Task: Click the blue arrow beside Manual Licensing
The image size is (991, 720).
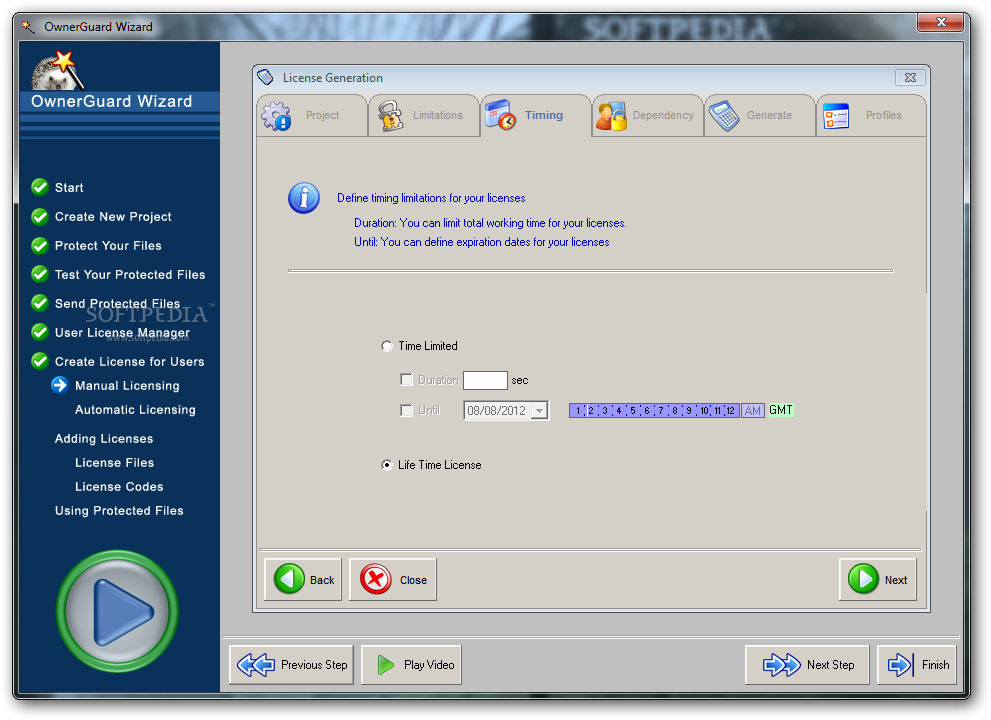Action: click(59, 385)
